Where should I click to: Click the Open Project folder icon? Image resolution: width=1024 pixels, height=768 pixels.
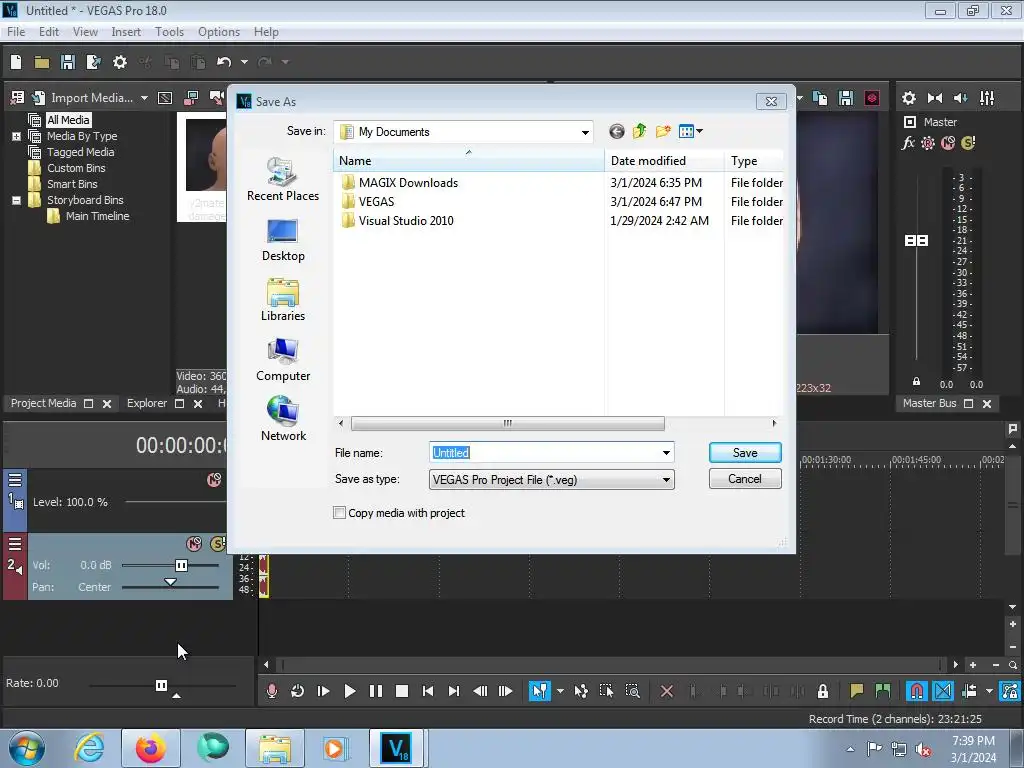(42, 62)
